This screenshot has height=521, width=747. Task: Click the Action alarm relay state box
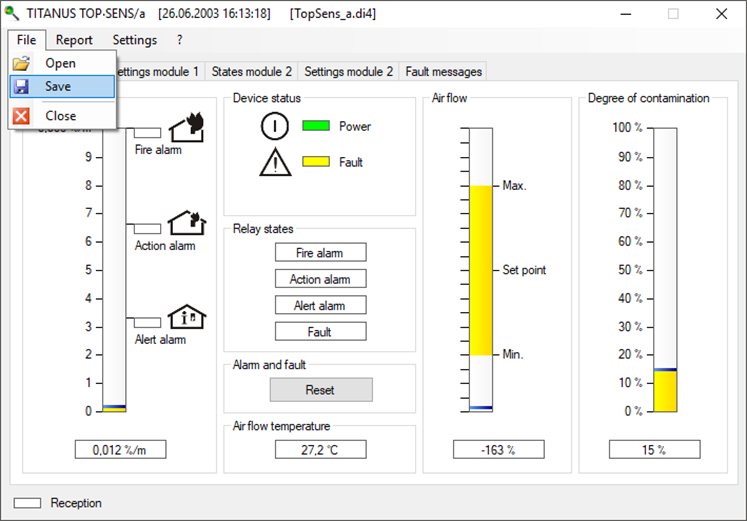point(321,279)
